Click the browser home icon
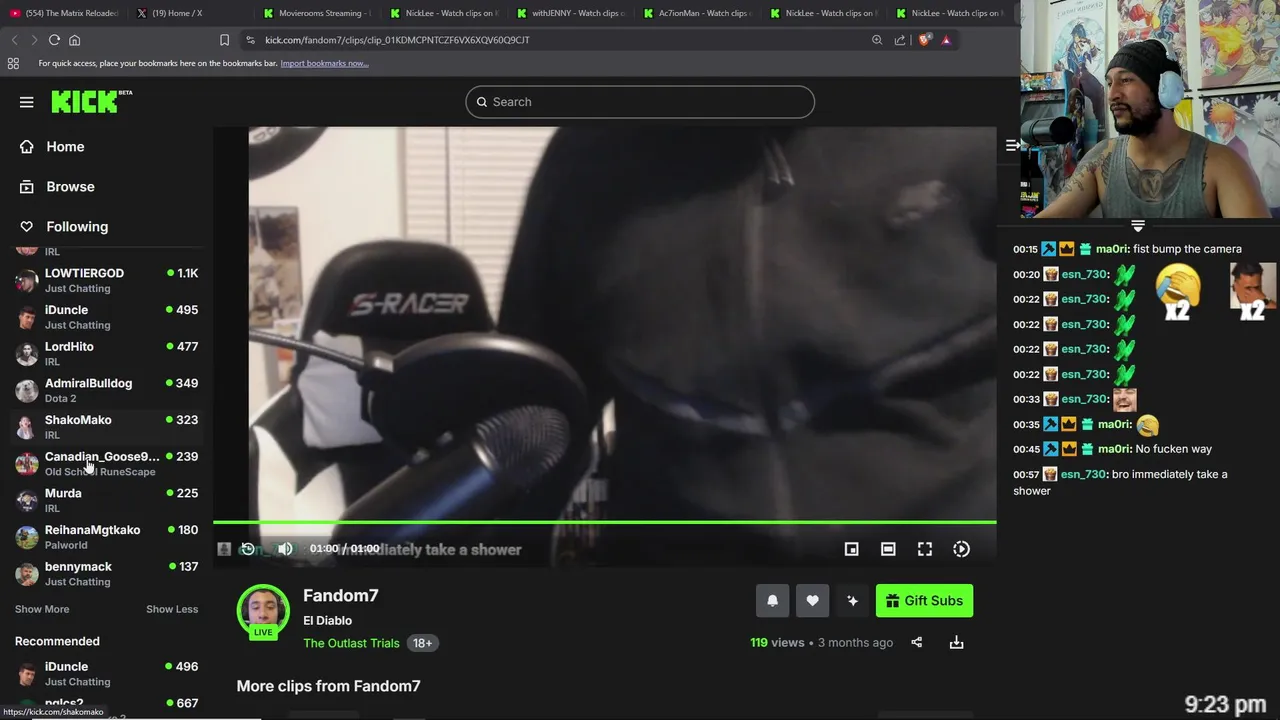Viewport: 1280px width, 720px height. [x=74, y=40]
